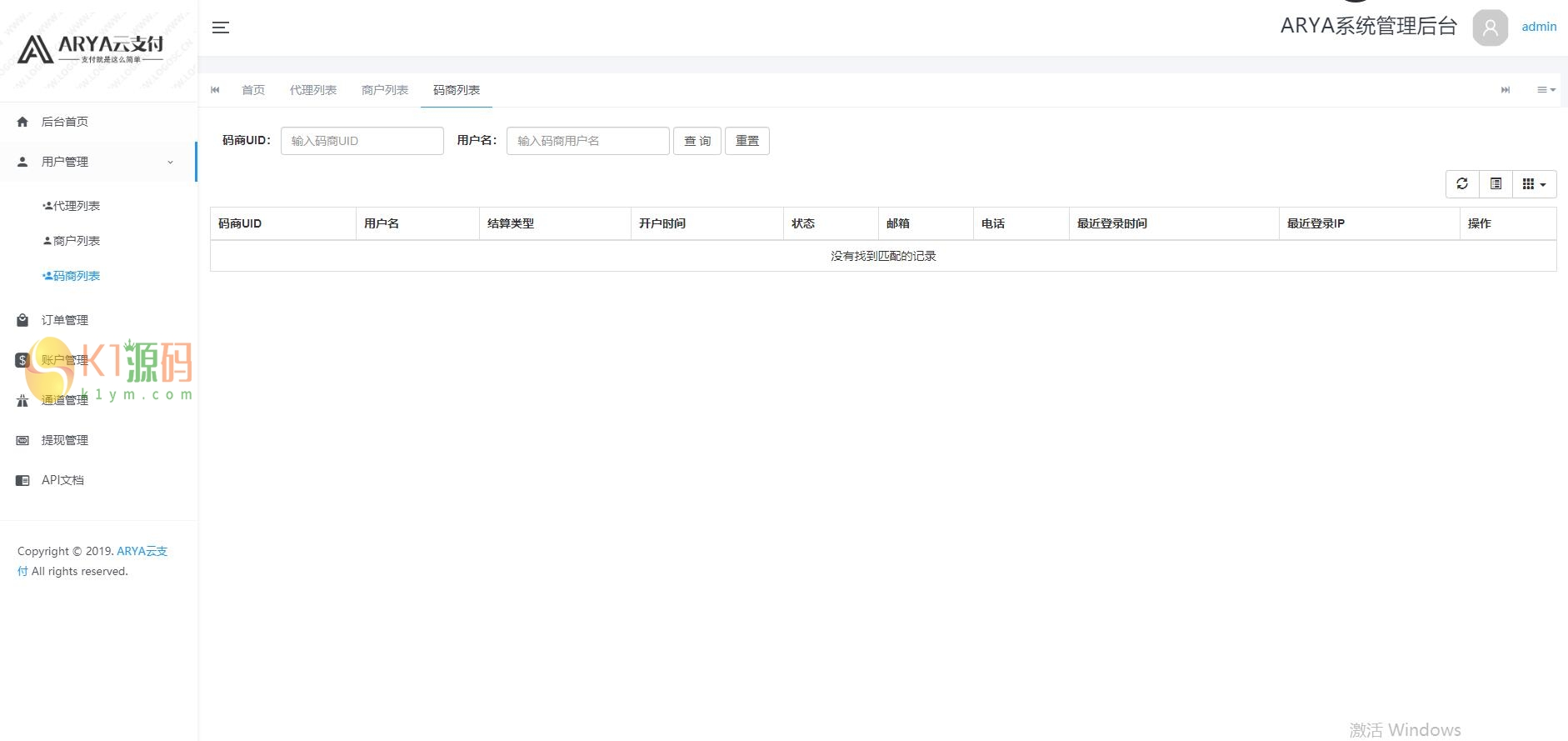Click the 码商UID column header
This screenshot has width=1568, height=741.
[283, 223]
